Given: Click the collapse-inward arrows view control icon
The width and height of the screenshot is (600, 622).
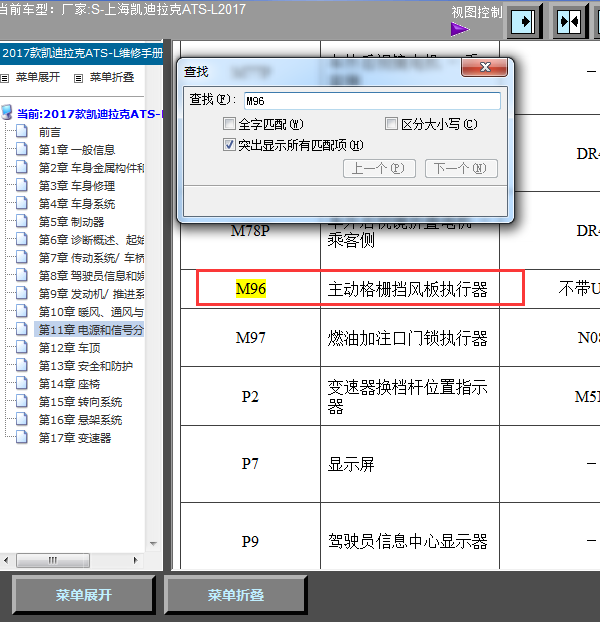Looking at the screenshot, I should pyautogui.click(x=569, y=21).
